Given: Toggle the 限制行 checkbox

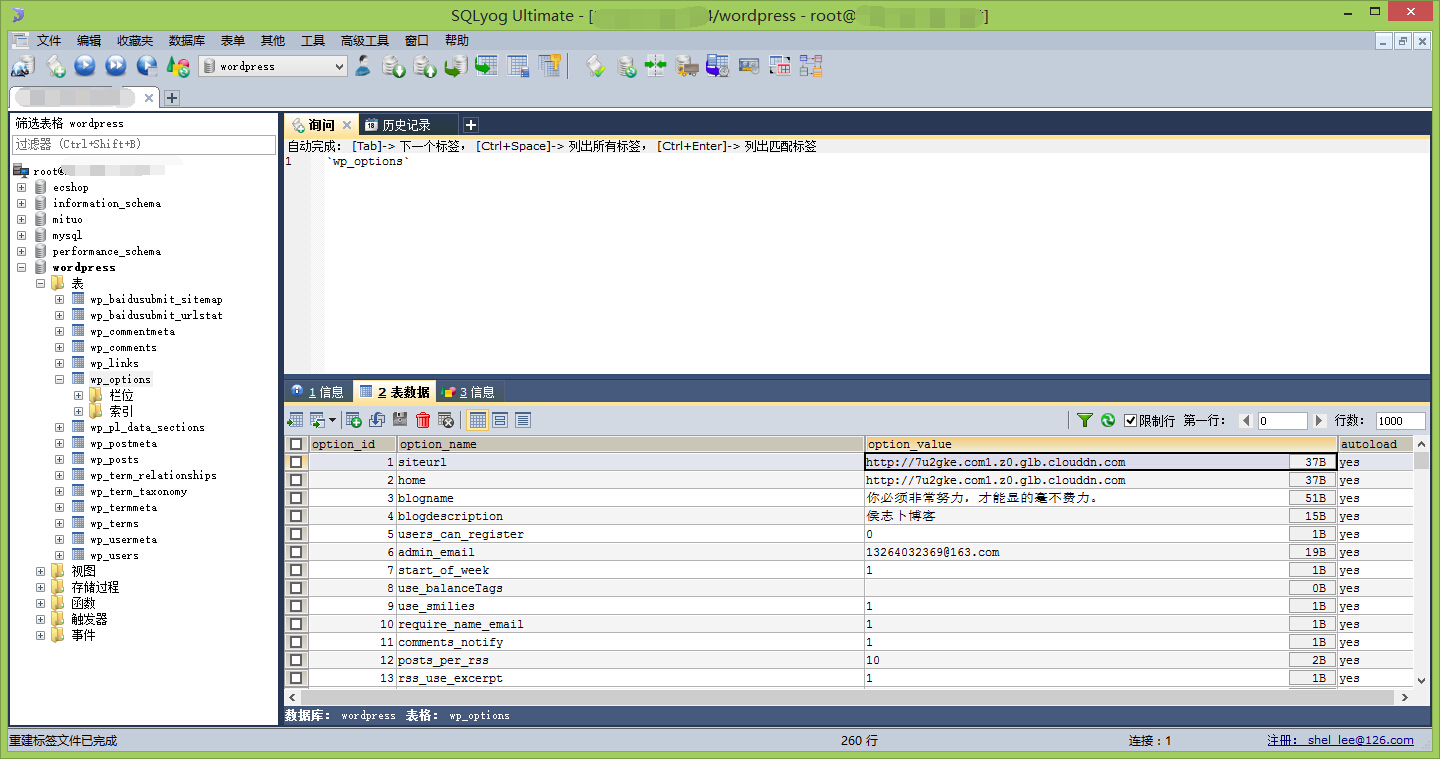Looking at the screenshot, I should pos(1131,420).
